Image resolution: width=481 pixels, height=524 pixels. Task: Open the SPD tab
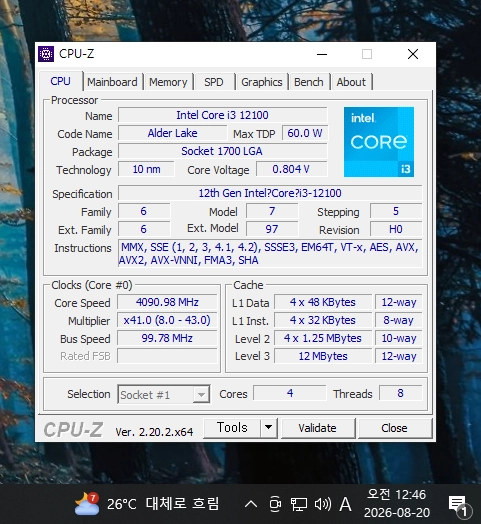click(x=214, y=82)
